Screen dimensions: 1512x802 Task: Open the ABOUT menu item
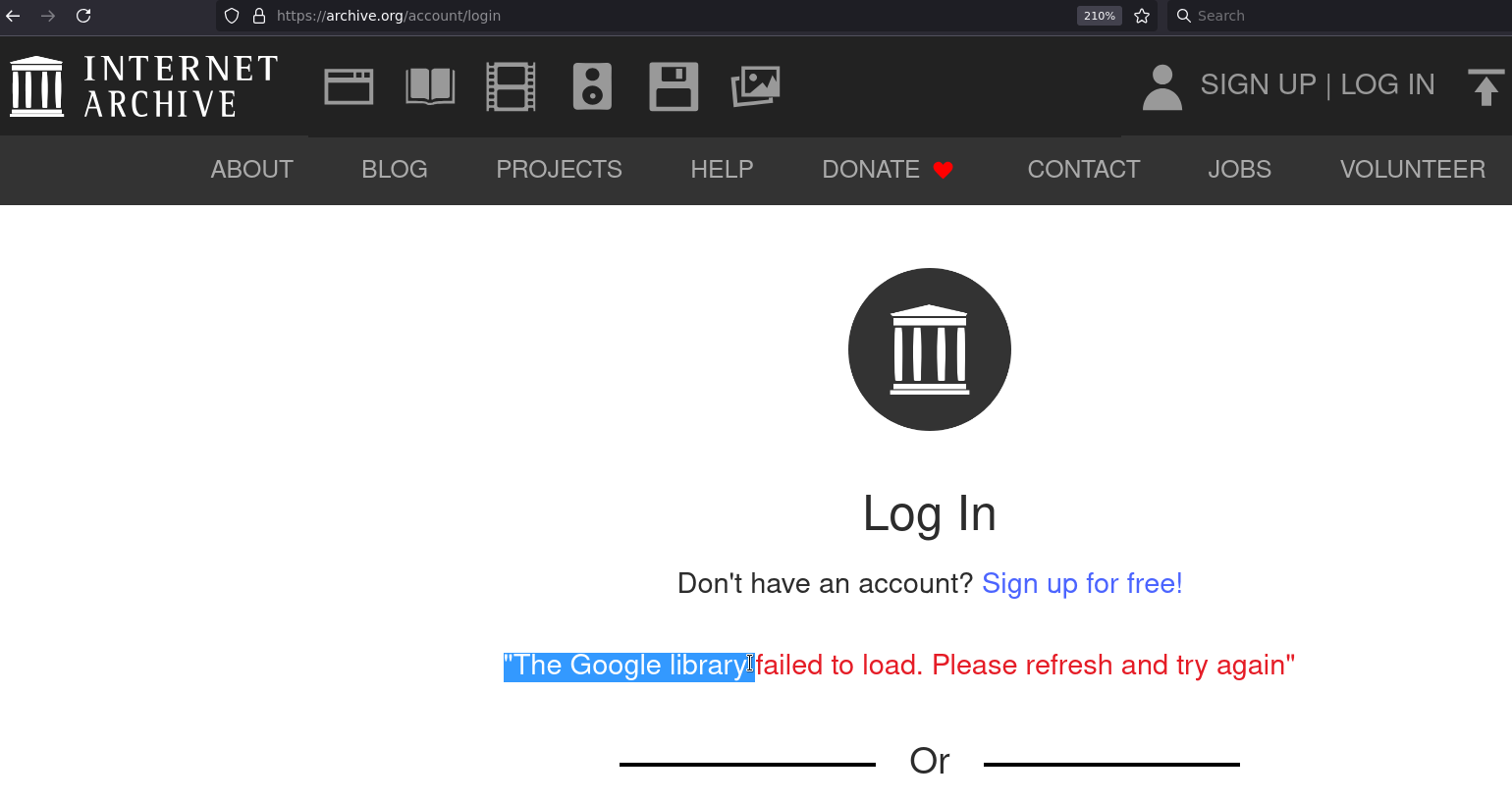point(252,169)
